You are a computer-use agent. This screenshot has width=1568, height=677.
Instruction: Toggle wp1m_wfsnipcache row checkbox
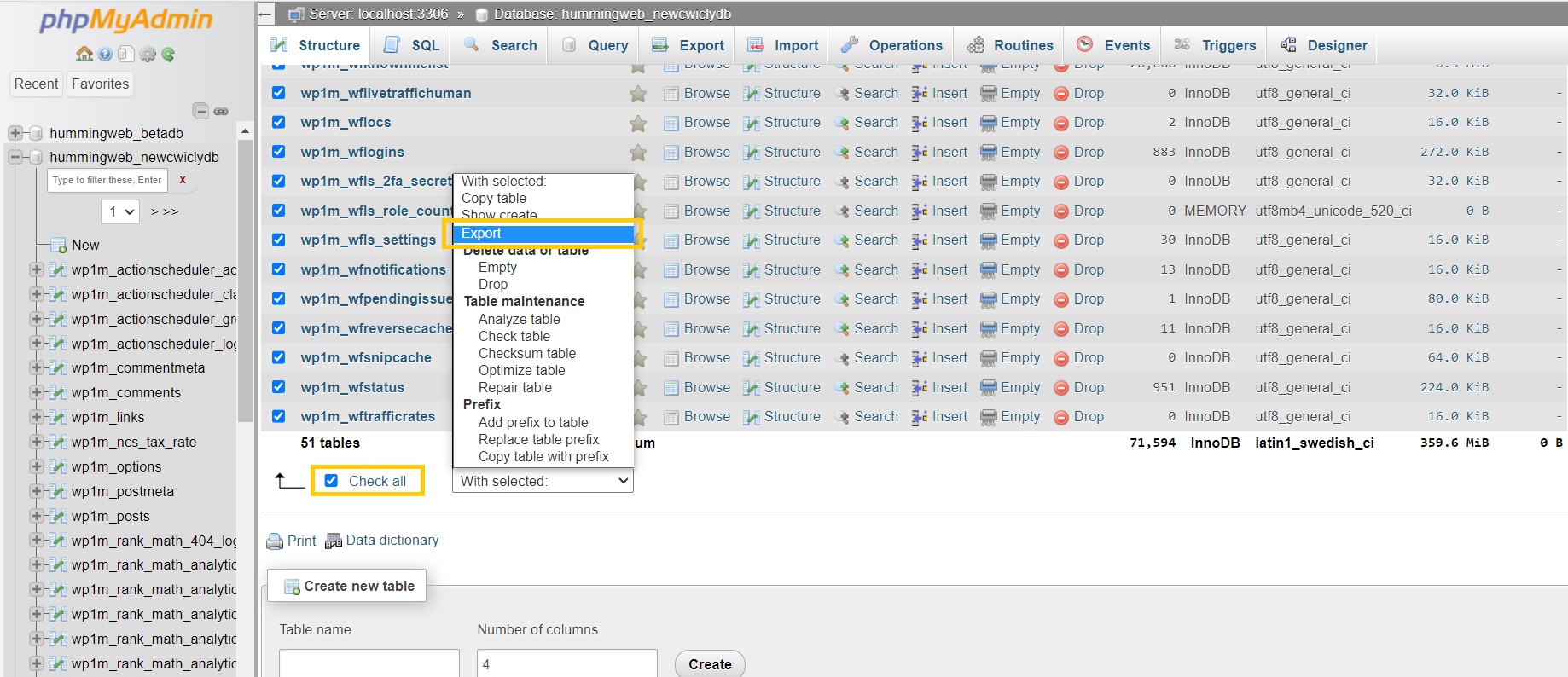[x=278, y=357]
